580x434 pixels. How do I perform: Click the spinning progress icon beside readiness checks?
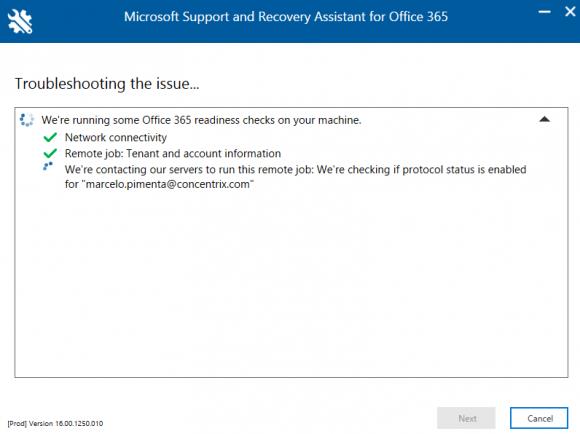(x=27, y=120)
